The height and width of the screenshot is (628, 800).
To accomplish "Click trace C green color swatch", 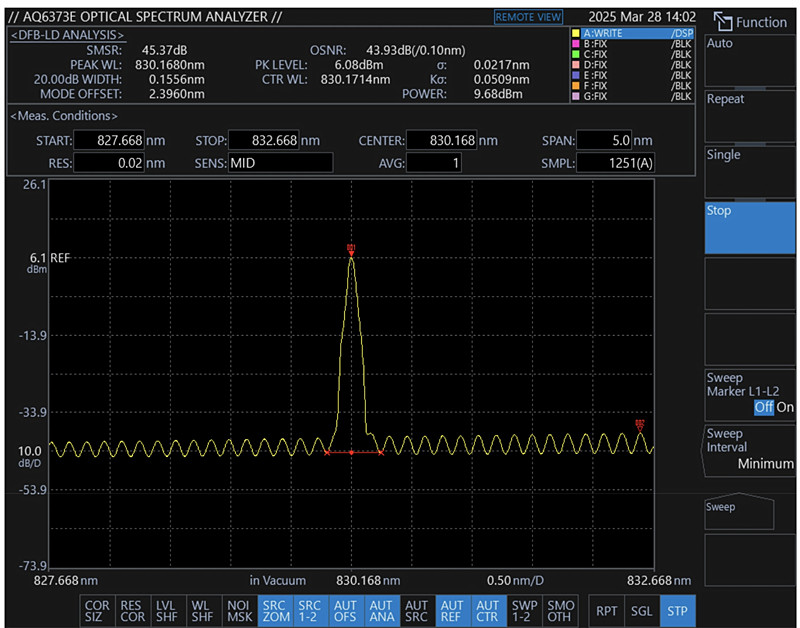I will coord(576,54).
